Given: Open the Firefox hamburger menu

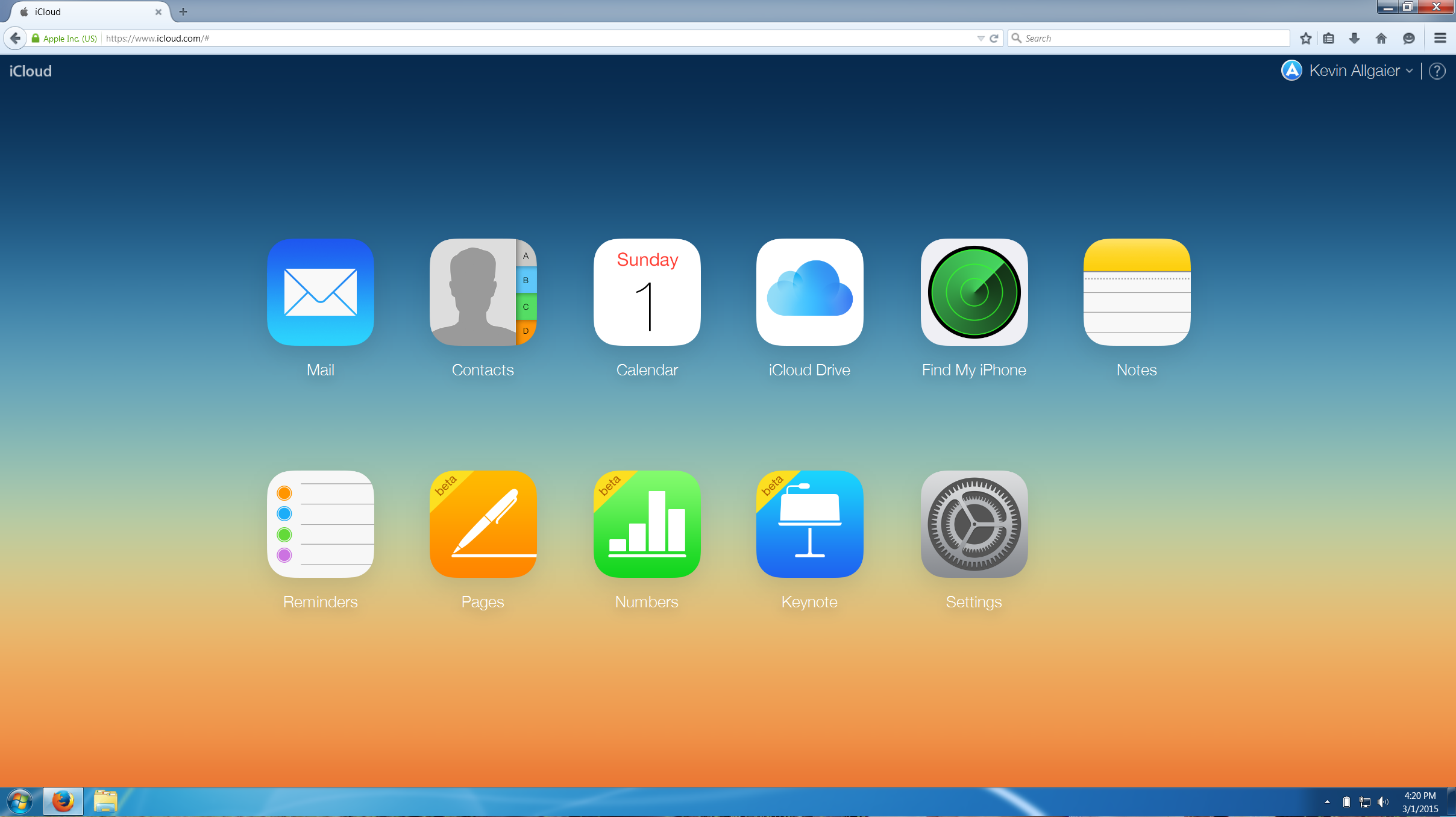Looking at the screenshot, I should tap(1440, 38).
